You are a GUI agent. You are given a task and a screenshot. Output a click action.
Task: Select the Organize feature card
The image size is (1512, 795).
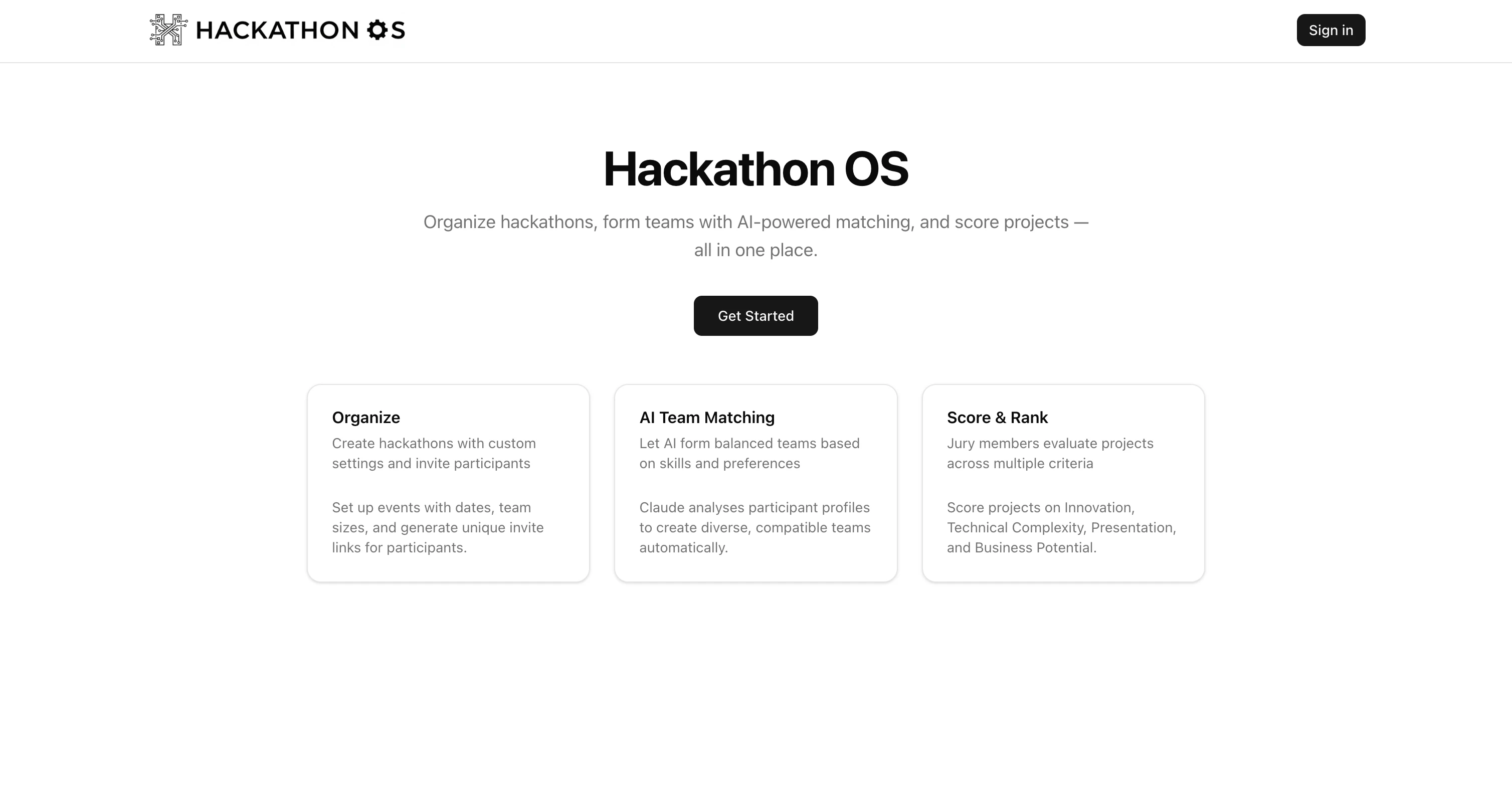pos(448,482)
